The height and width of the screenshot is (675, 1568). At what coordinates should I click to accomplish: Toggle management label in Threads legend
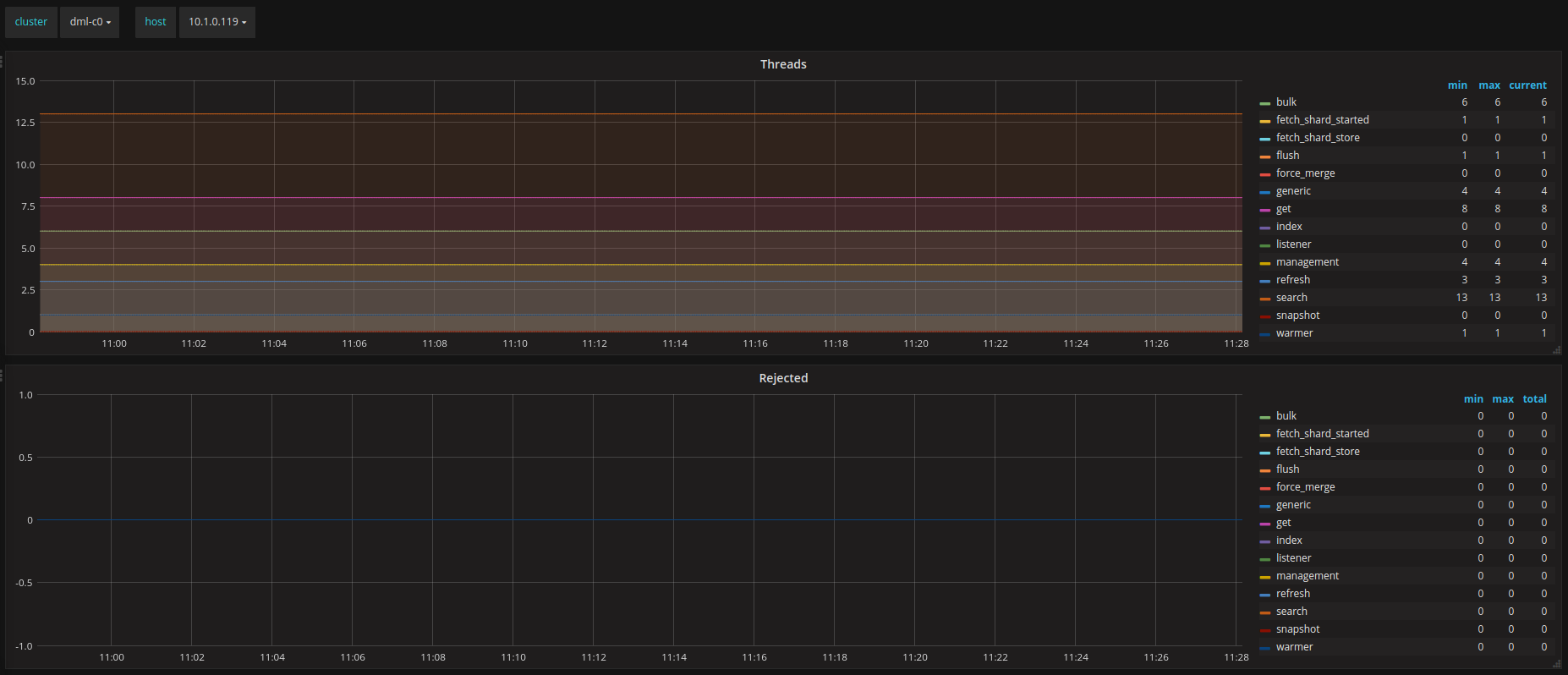point(1308,262)
